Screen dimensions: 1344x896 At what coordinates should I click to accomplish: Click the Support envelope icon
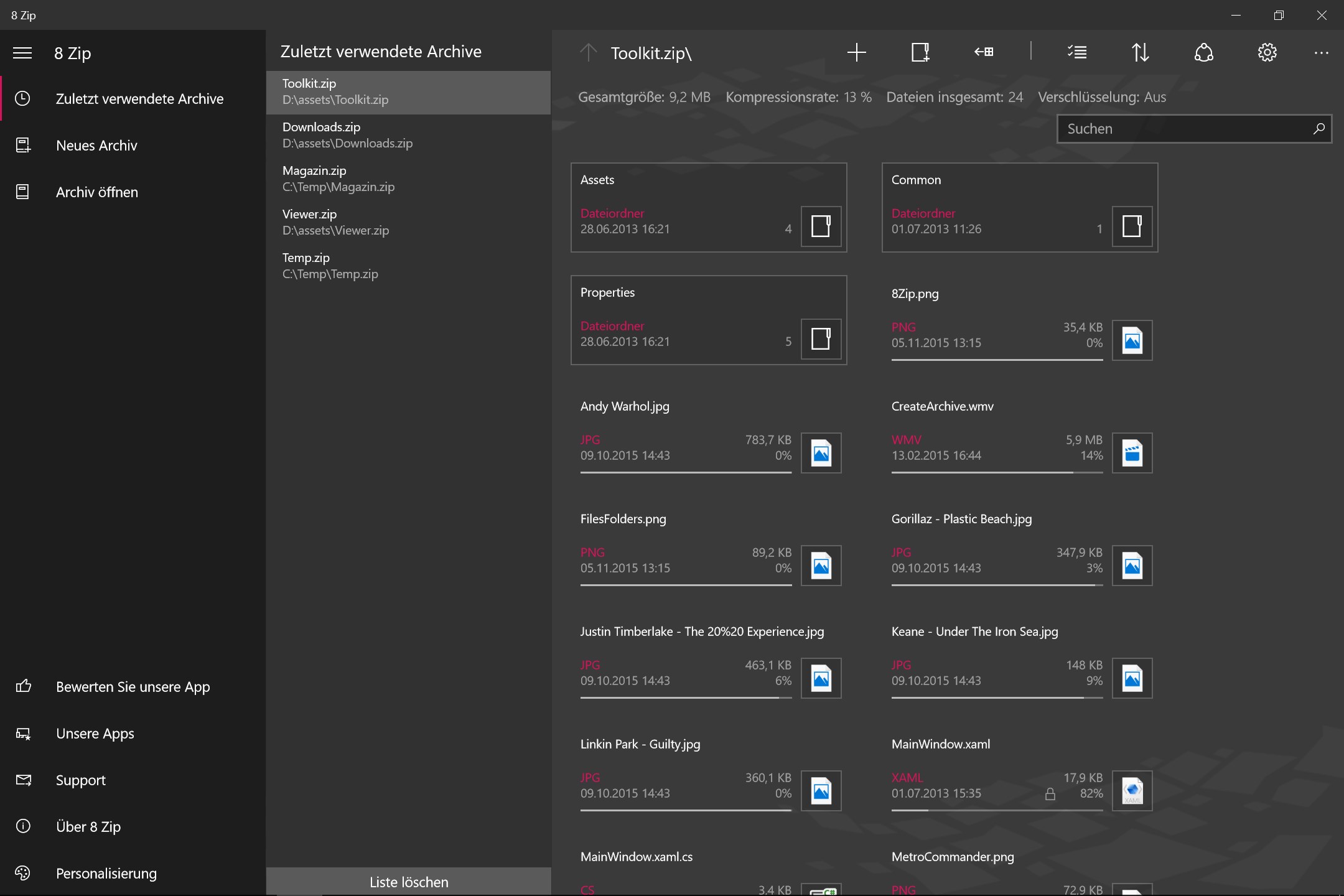[23, 780]
